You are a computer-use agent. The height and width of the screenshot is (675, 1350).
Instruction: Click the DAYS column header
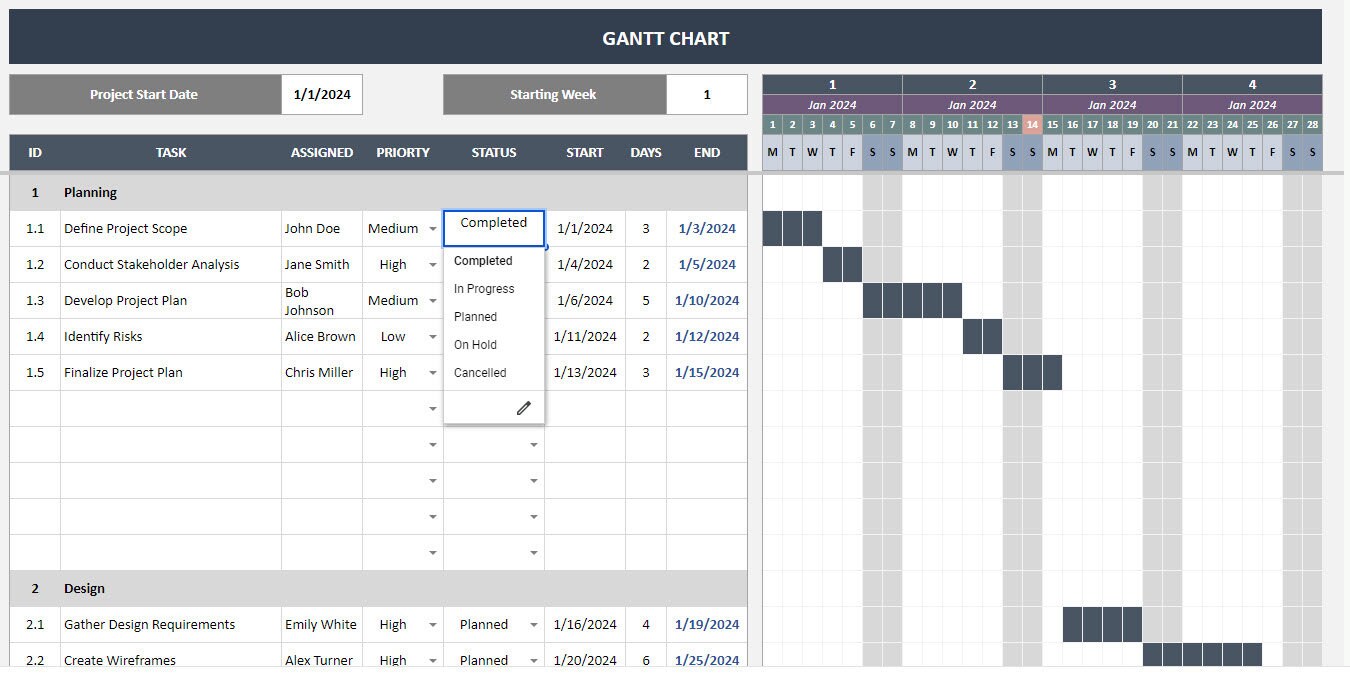pos(646,153)
